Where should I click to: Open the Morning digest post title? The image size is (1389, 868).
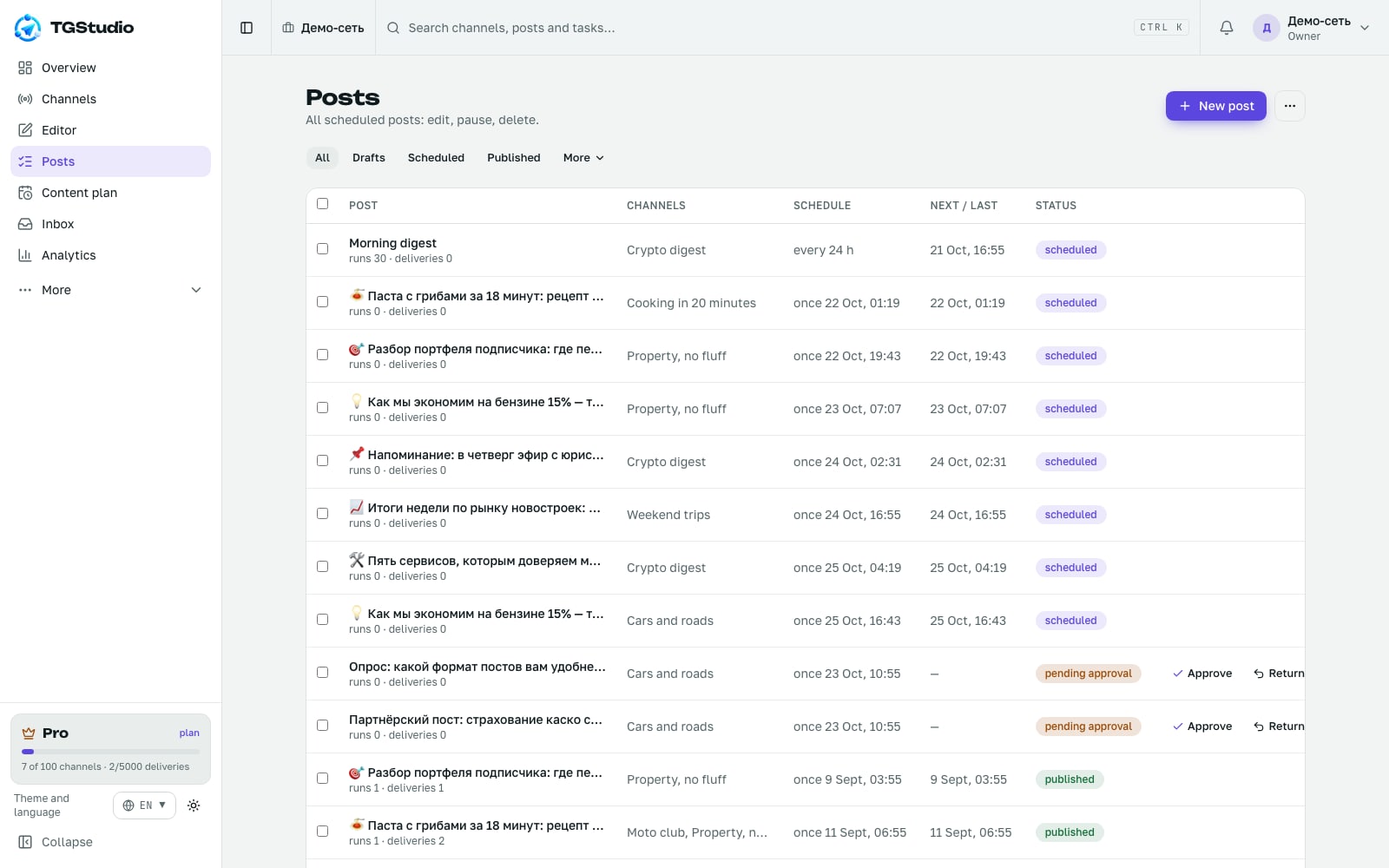coord(392,243)
